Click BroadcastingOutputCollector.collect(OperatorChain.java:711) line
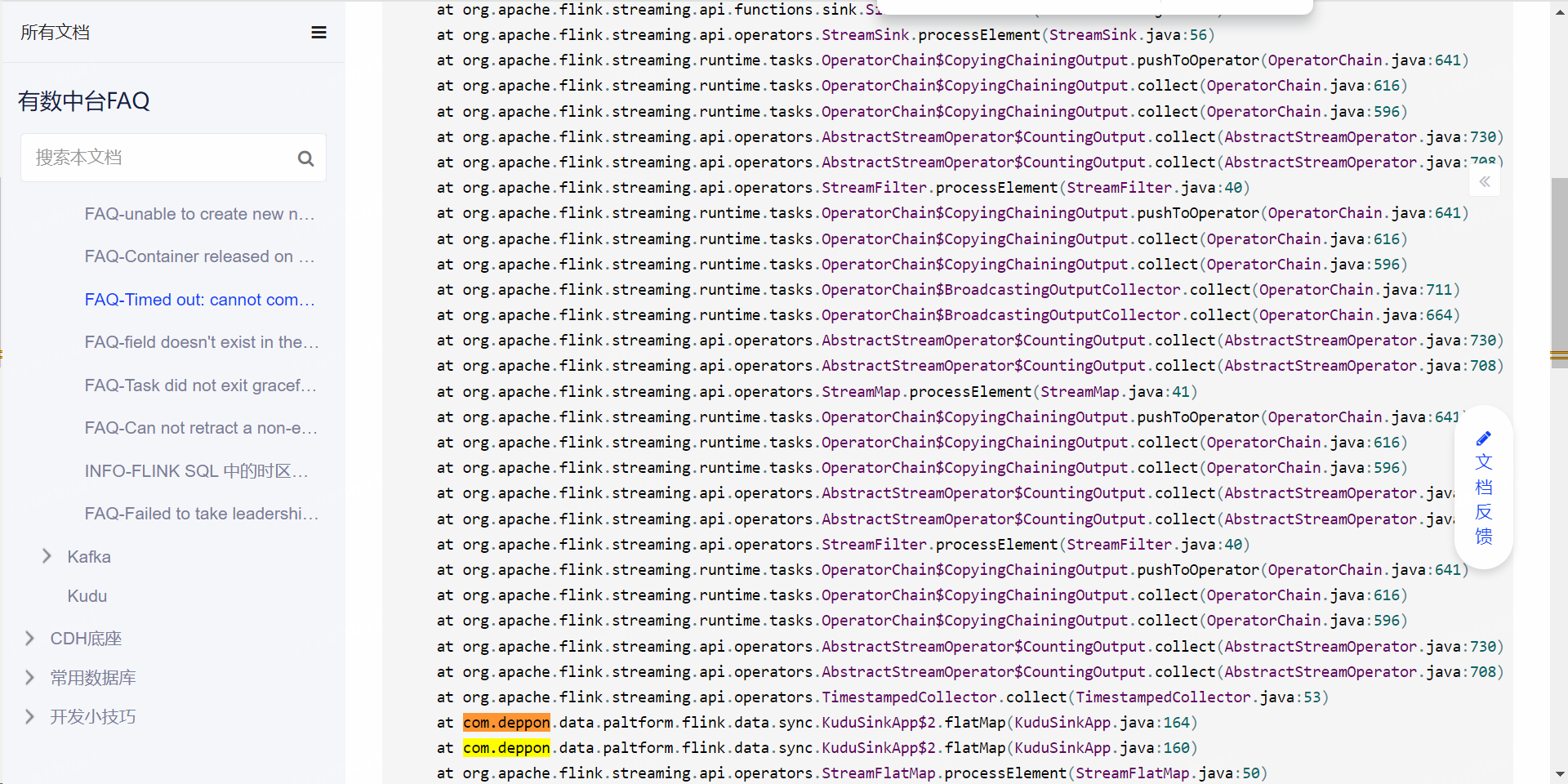The image size is (1568, 784). pos(948,290)
